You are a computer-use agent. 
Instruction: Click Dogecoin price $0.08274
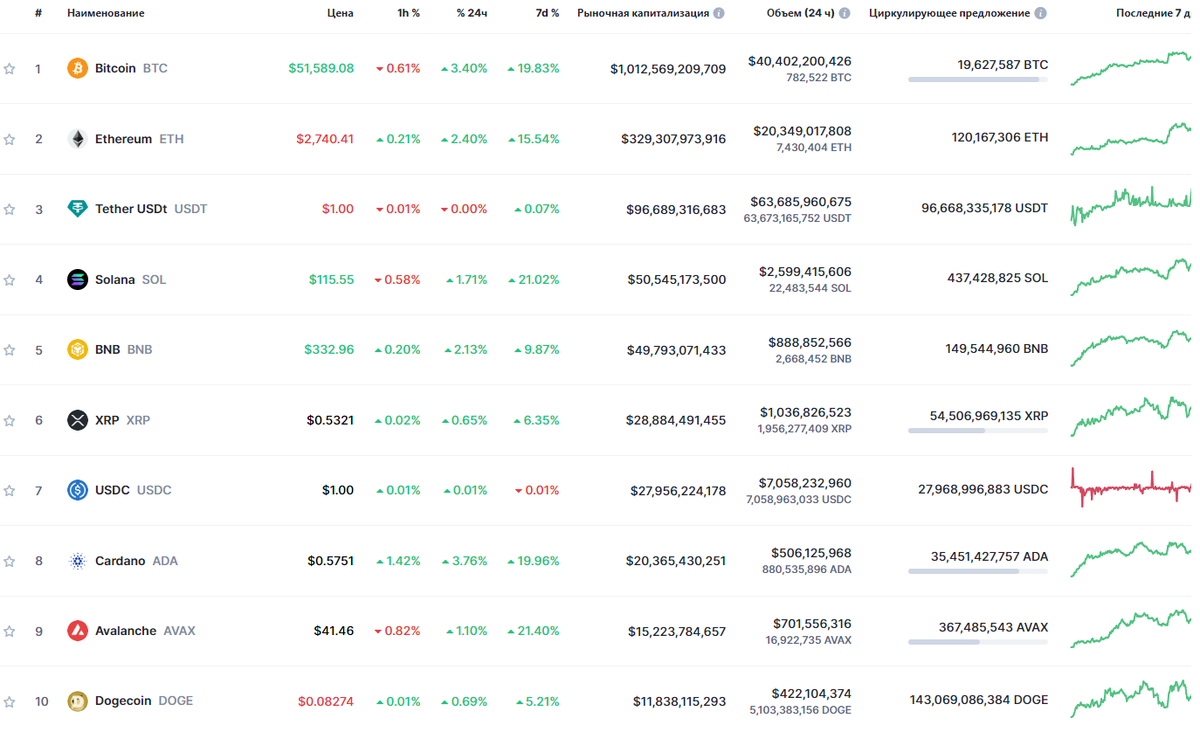pyautogui.click(x=326, y=701)
